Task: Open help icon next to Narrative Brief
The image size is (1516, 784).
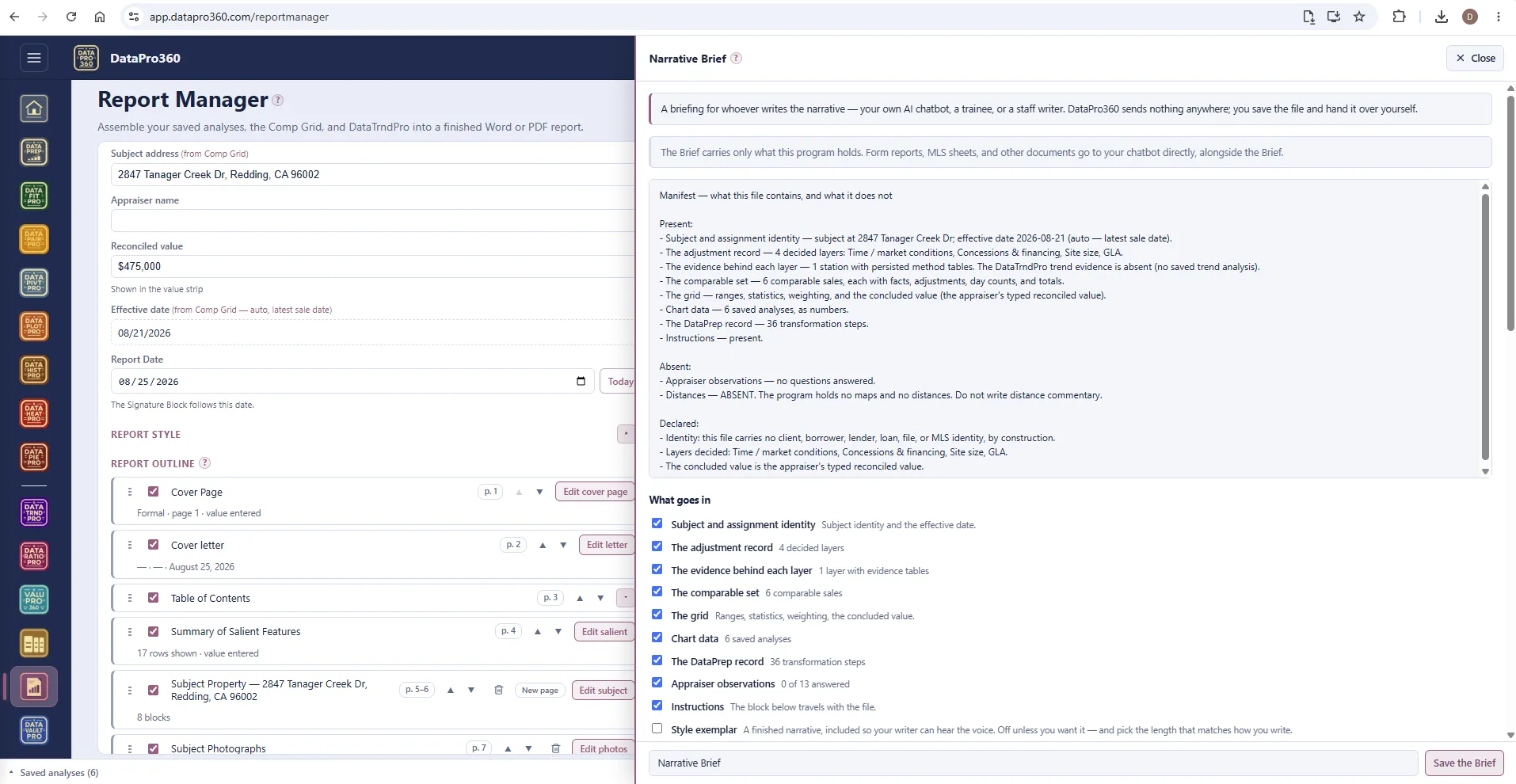Action: pos(736,59)
